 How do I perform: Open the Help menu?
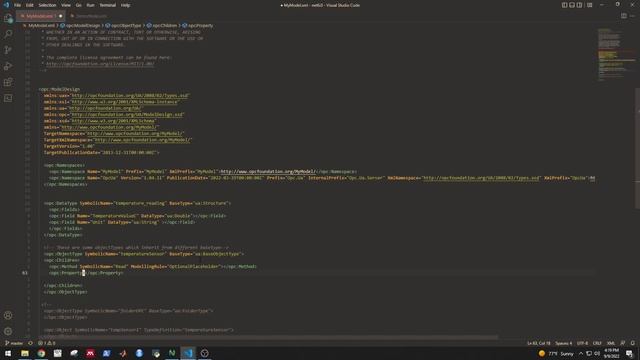pyautogui.click(x=125, y=5)
